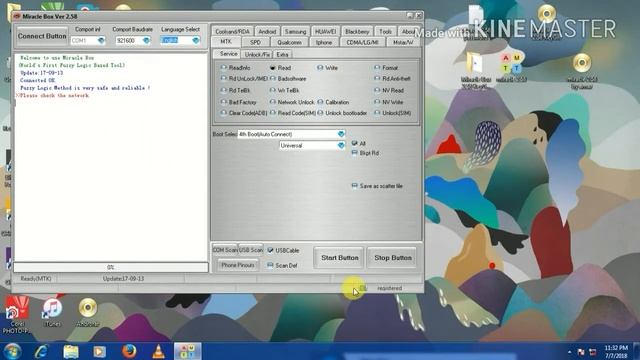Open Windows Explorer from the taskbar

click(71, 351)
